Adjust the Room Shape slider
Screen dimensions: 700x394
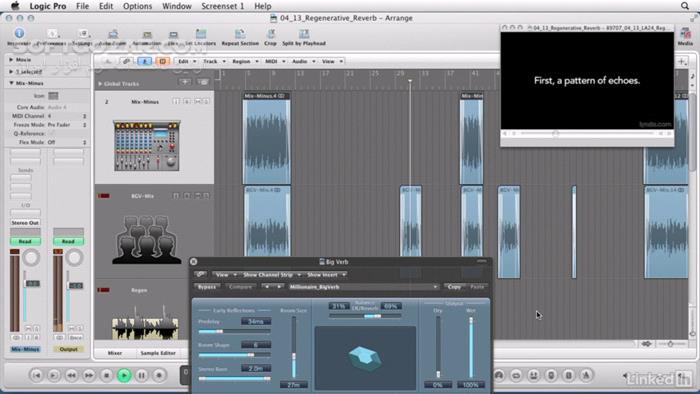click(234, 355)
